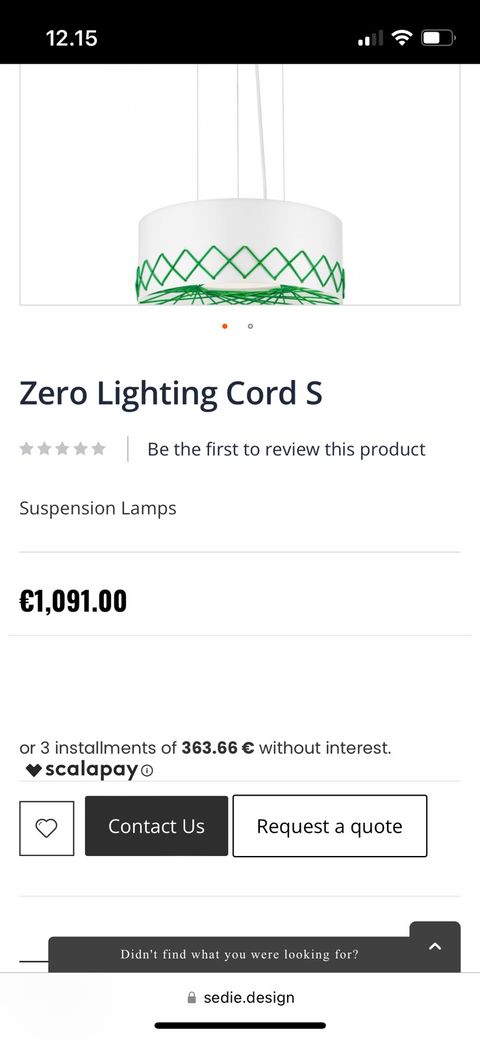Tap the Contact Us button
Screen dimensions: 480x1039
156,826
